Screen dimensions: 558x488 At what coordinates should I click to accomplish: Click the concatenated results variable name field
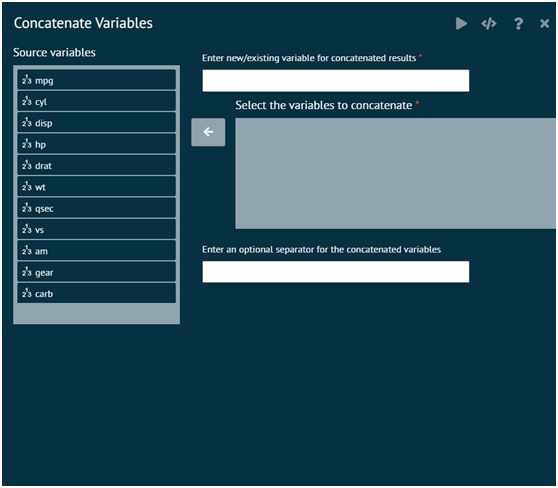(336, 81)
